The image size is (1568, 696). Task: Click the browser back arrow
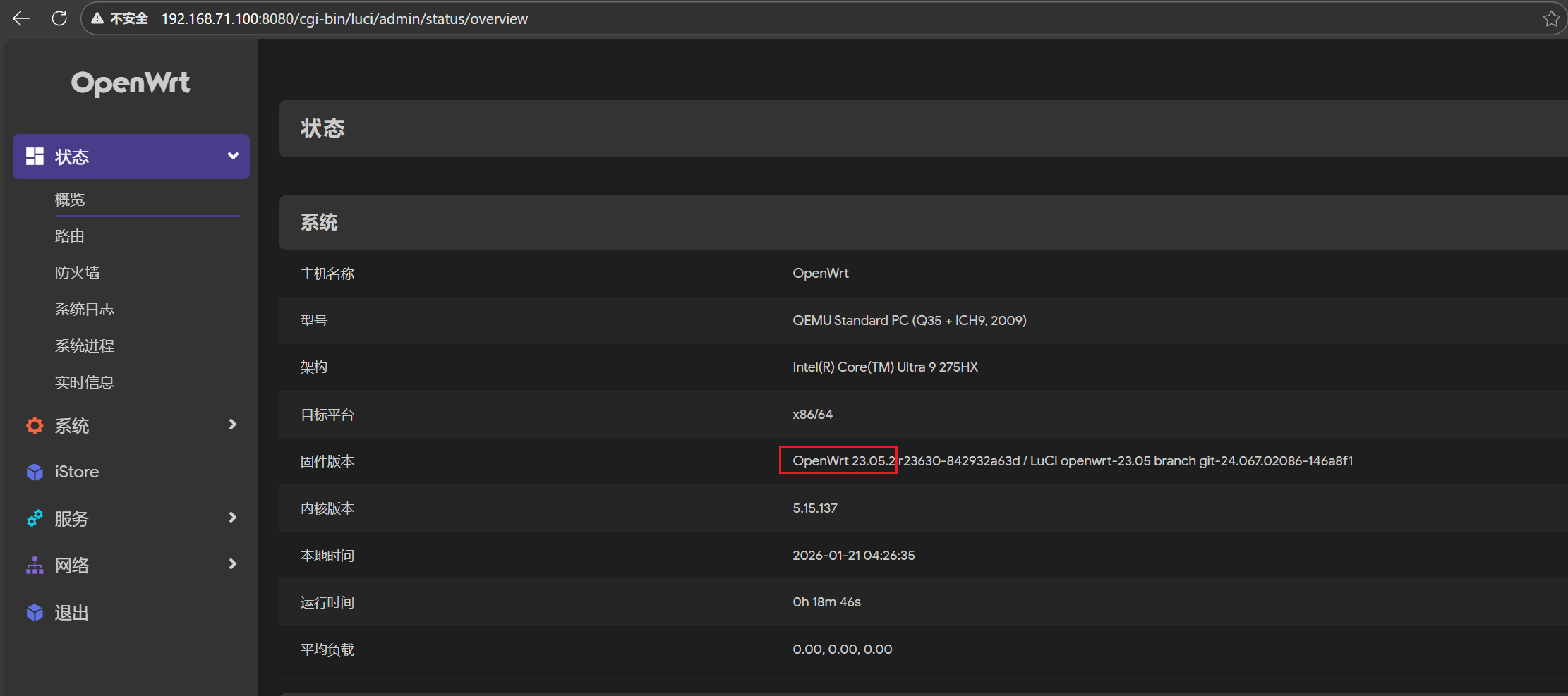[x=21, y=18]
